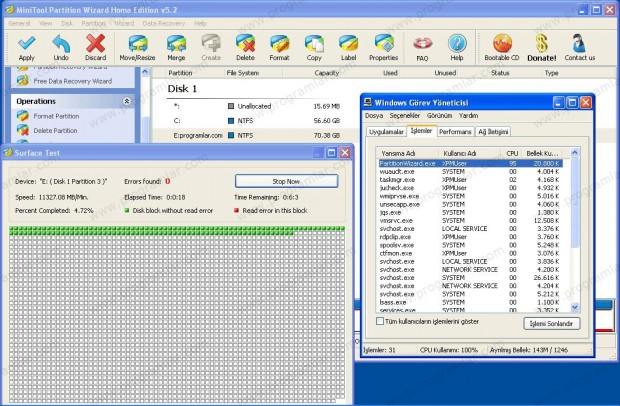
Task: Select PartitionWizard.exe process row
Action: coord(470,163)
